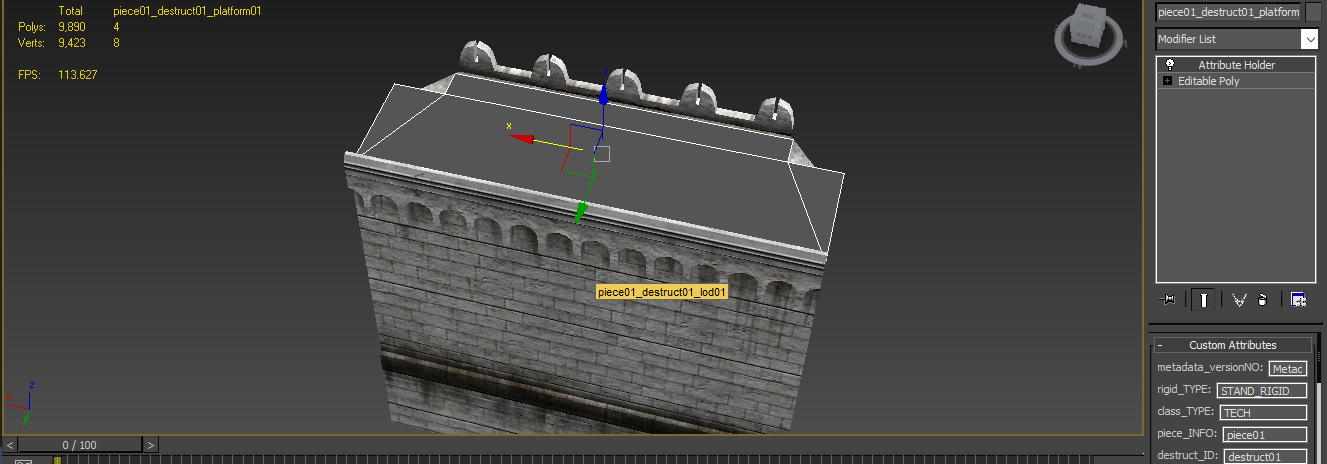
Task: Click the blue Z-axis gizmo arrow
Action: (x=603, y=94)
